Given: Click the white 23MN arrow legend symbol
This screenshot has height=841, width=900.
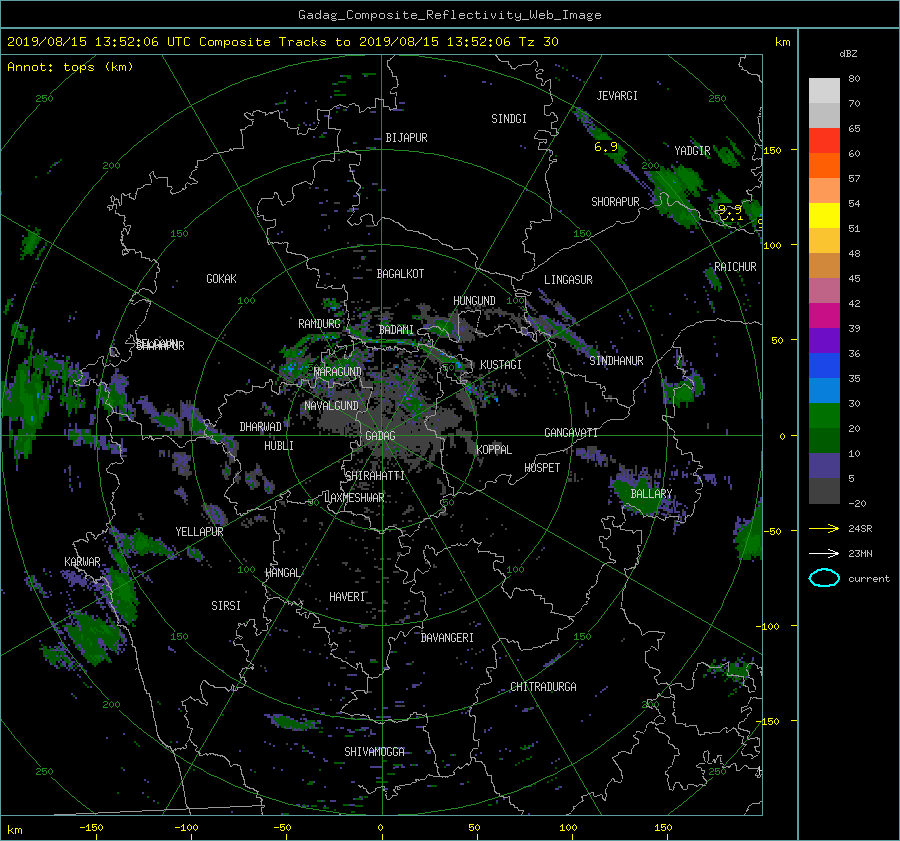Looking at the screenshot, I should coord(824,553).
